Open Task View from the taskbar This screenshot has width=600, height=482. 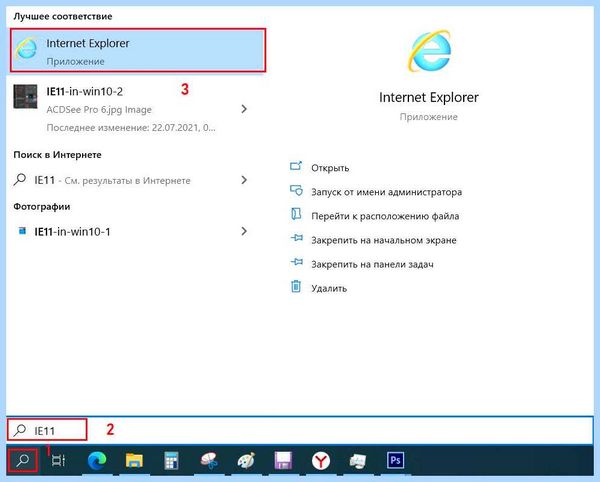coord(58,460)
